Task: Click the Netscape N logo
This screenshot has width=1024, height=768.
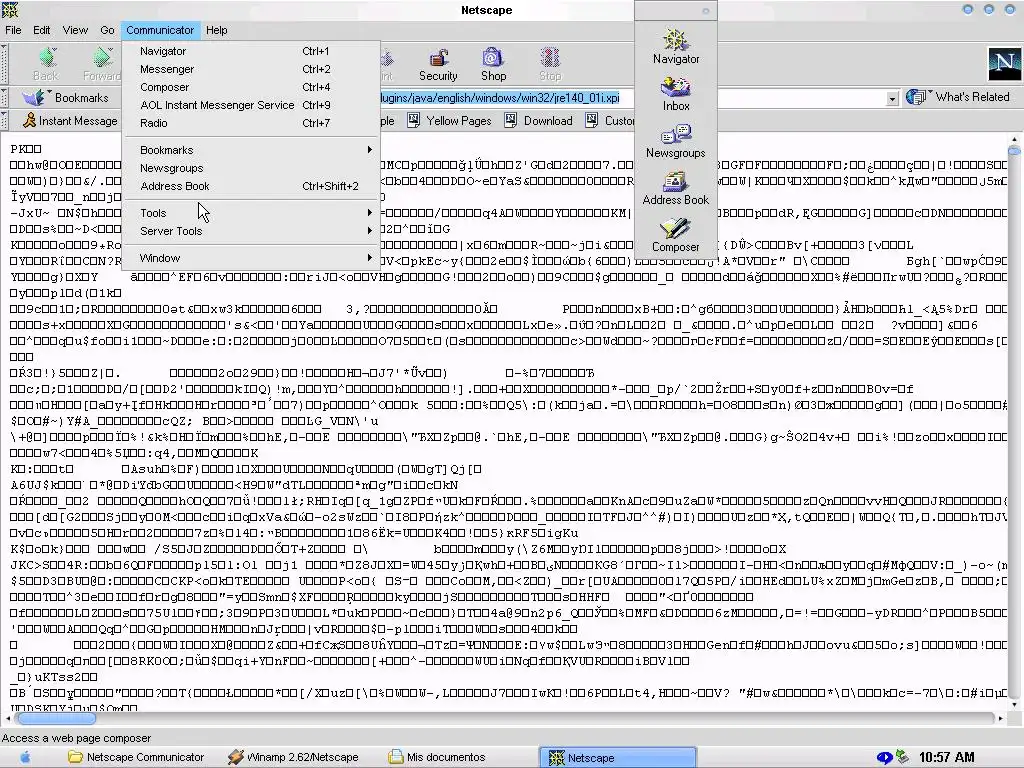Action: pyautogui.click(x=1004, y=63)
